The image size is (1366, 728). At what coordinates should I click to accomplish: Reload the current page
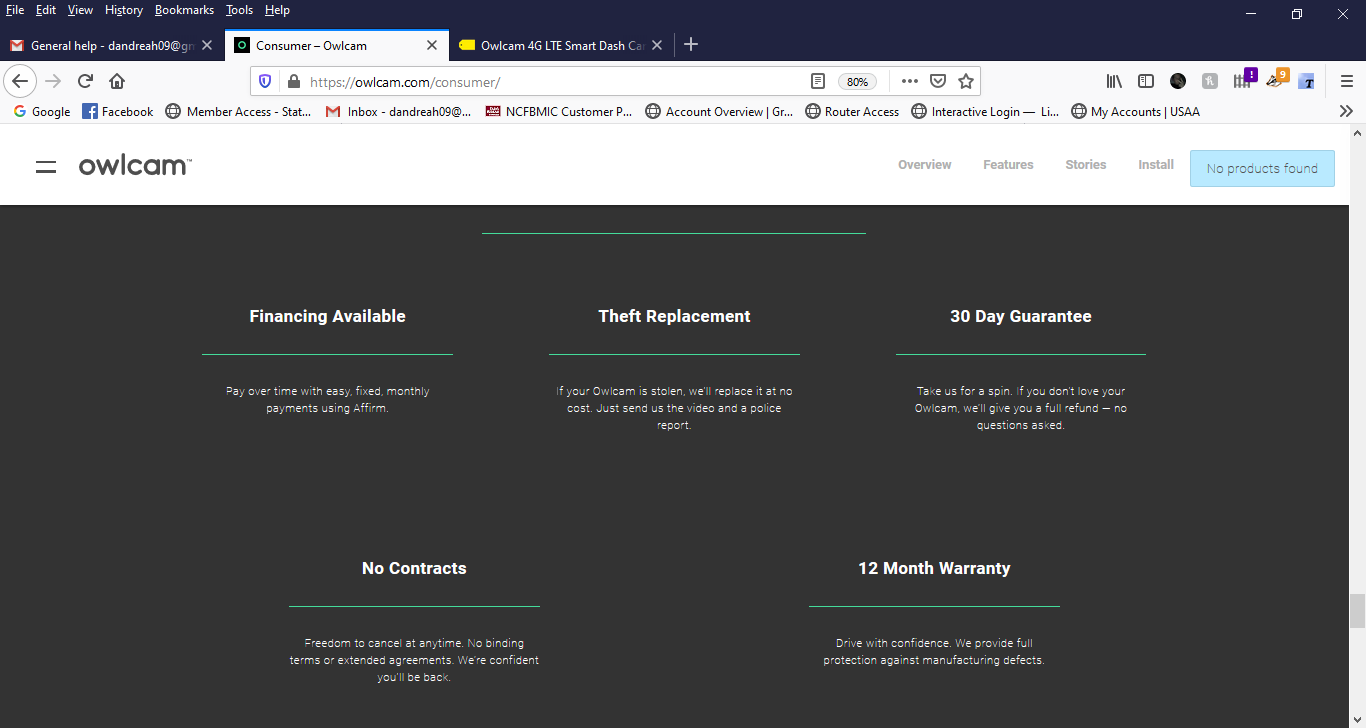pos(86,81)
